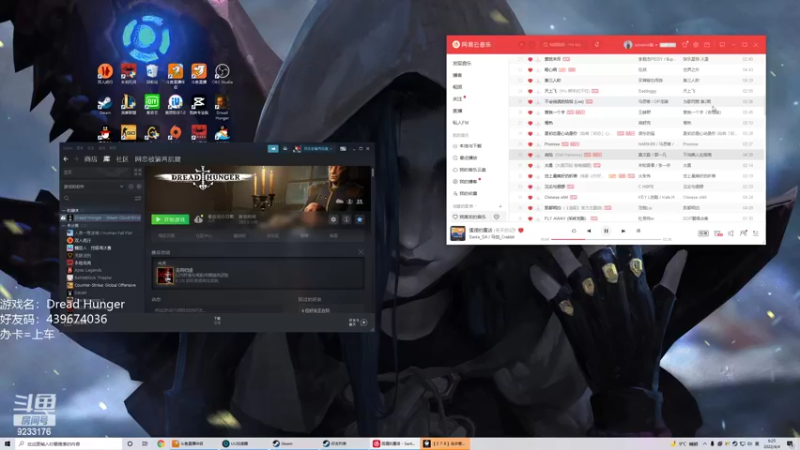The image size is (800, 450).
Task: Open Steam downloads at bottom center
Action: [217, 320]
